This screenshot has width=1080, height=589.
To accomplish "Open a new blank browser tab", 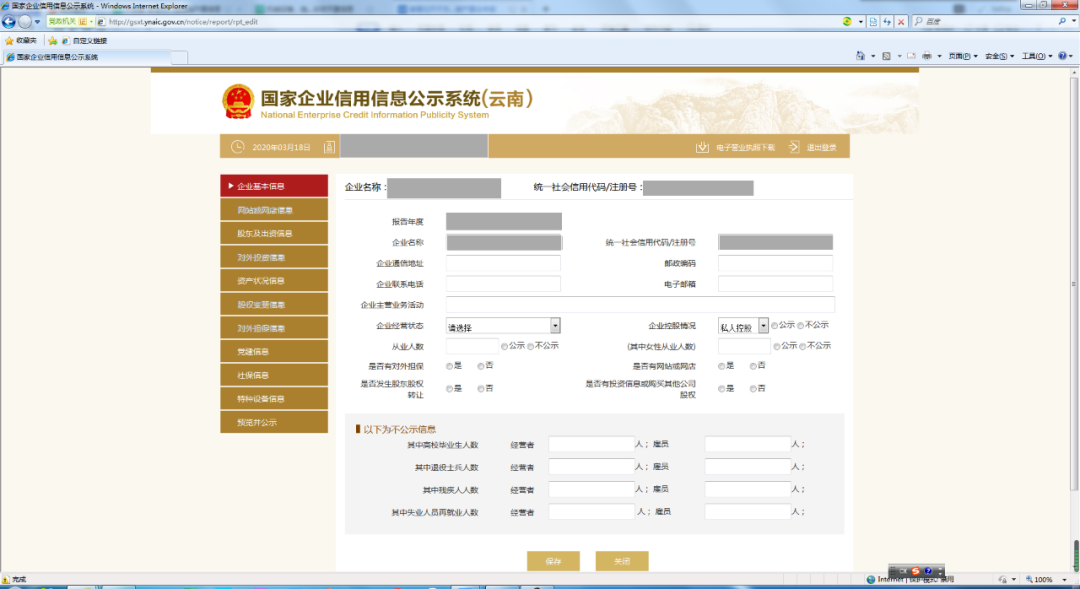I will (179, 57).
